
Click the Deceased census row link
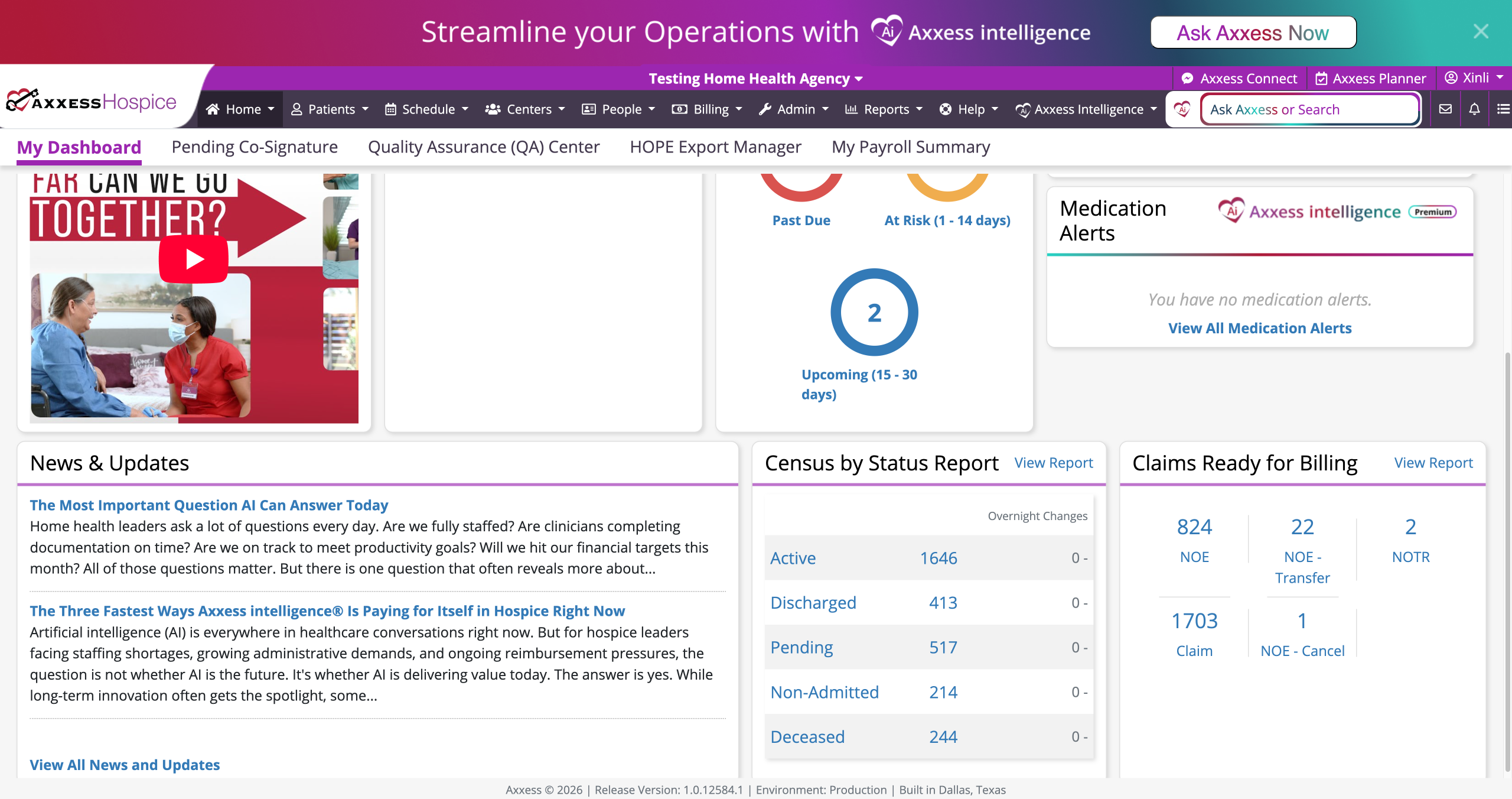click(807, 737)
